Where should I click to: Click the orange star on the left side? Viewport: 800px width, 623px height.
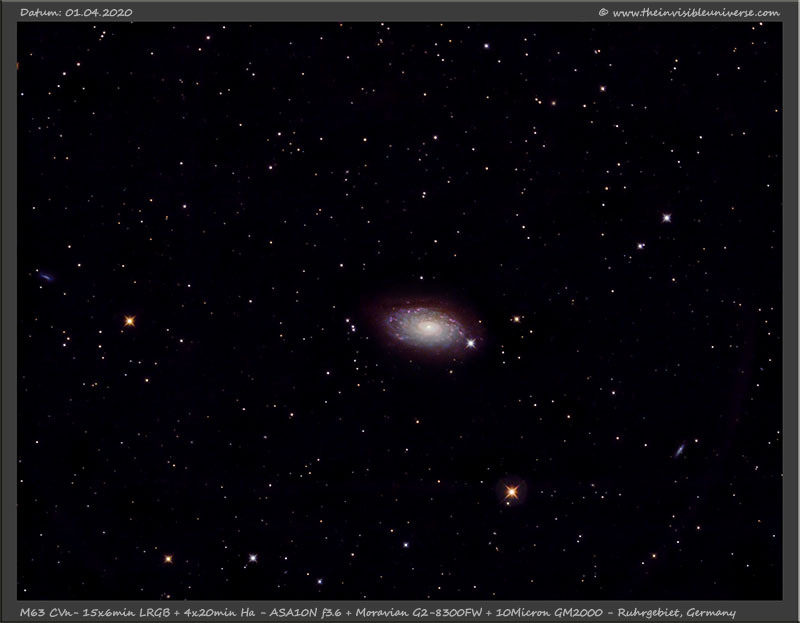click(129, 321)
